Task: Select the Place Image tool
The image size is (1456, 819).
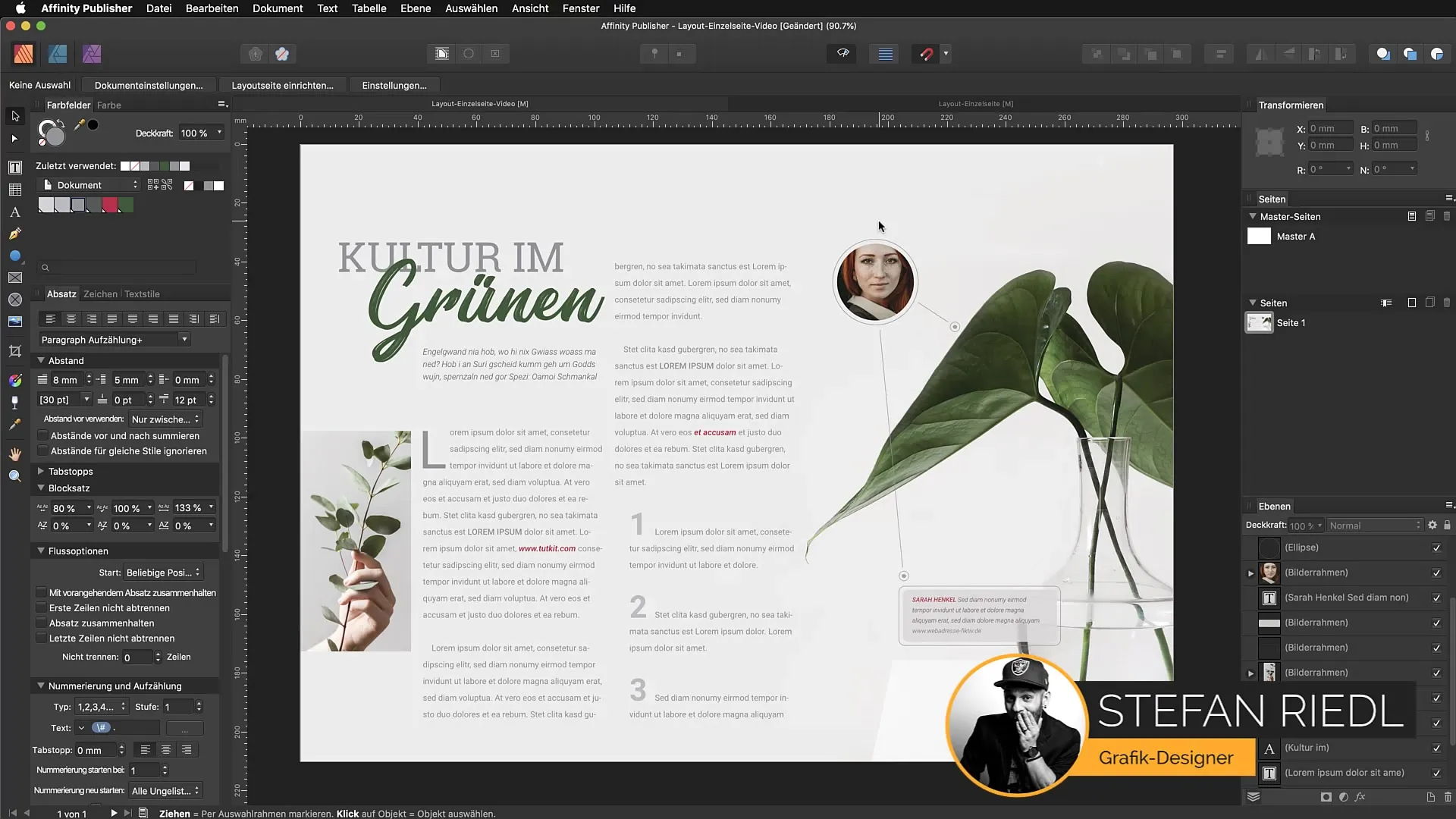Action: click(15, 322)
